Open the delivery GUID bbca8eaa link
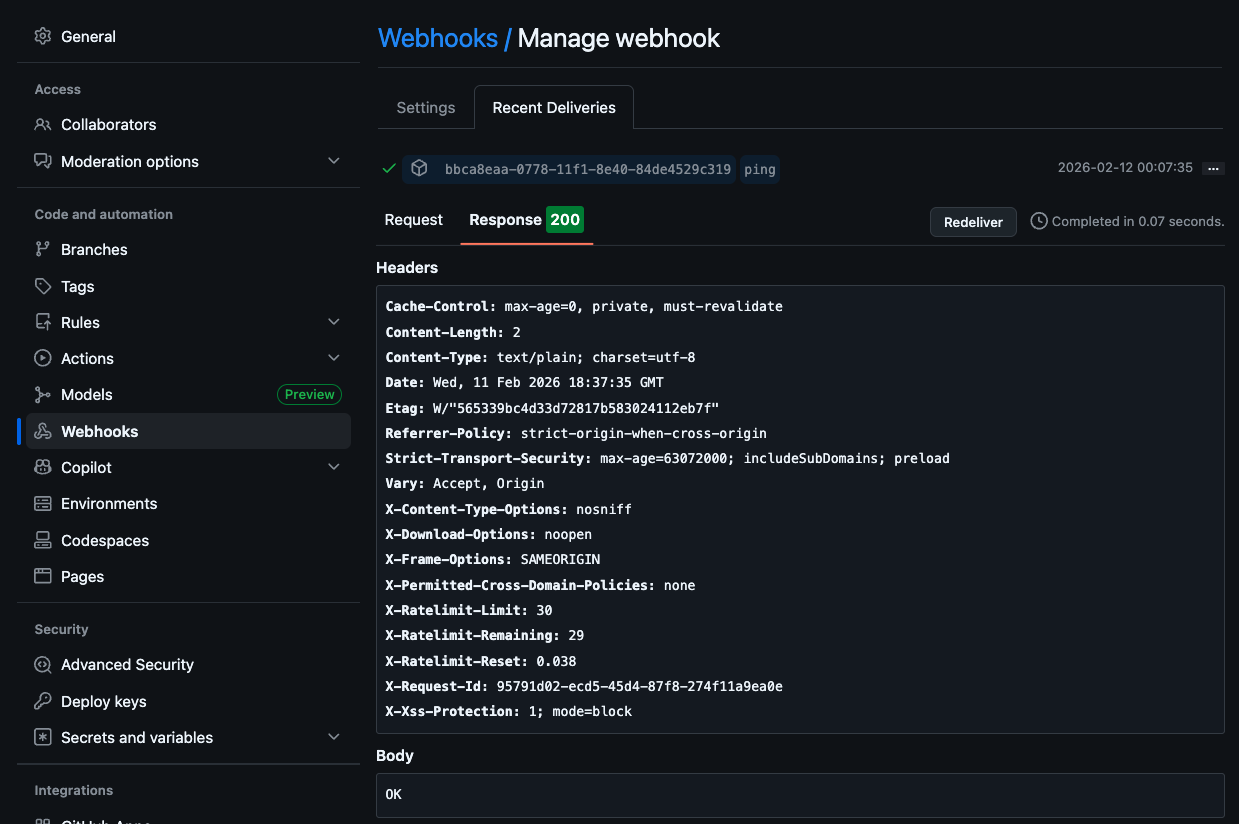 pyautogui.click(x=587, y=169)
